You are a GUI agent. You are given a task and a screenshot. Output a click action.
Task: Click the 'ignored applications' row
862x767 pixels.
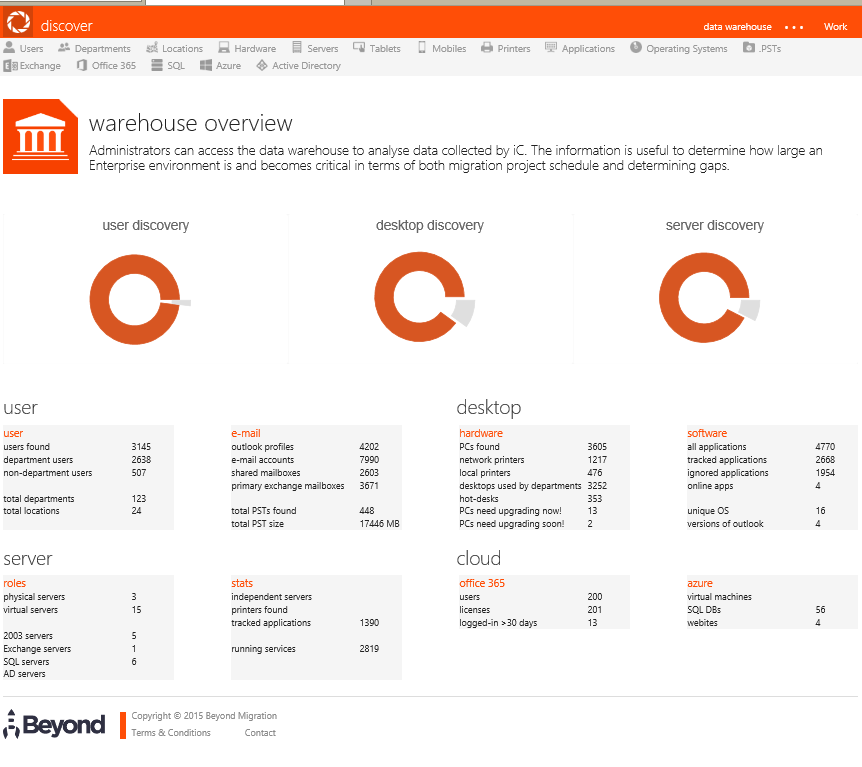point(772,472)
